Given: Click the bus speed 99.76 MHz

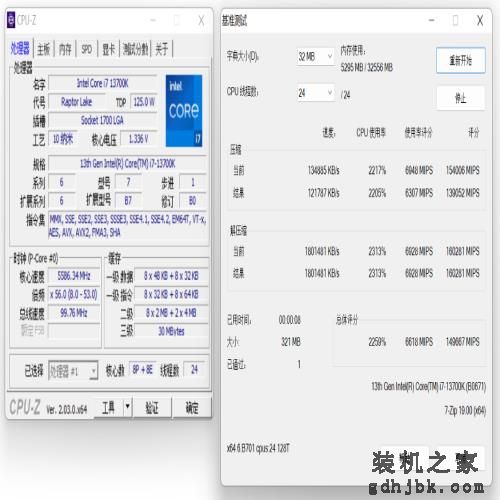Looking at the screenshot, I should tap(74, 313).
